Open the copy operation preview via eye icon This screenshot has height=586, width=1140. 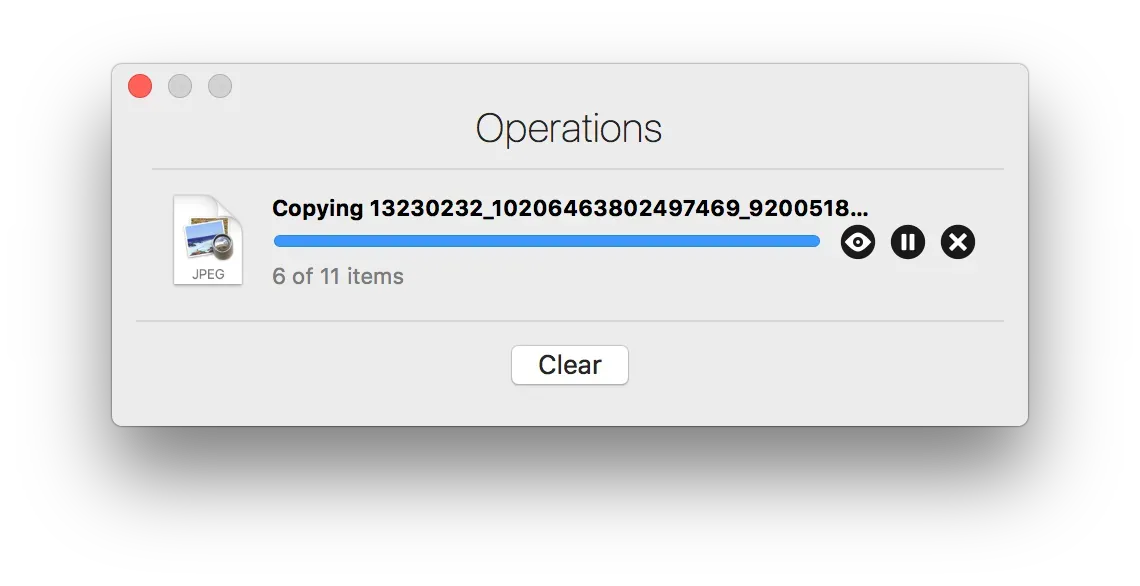tap(857, 241)
